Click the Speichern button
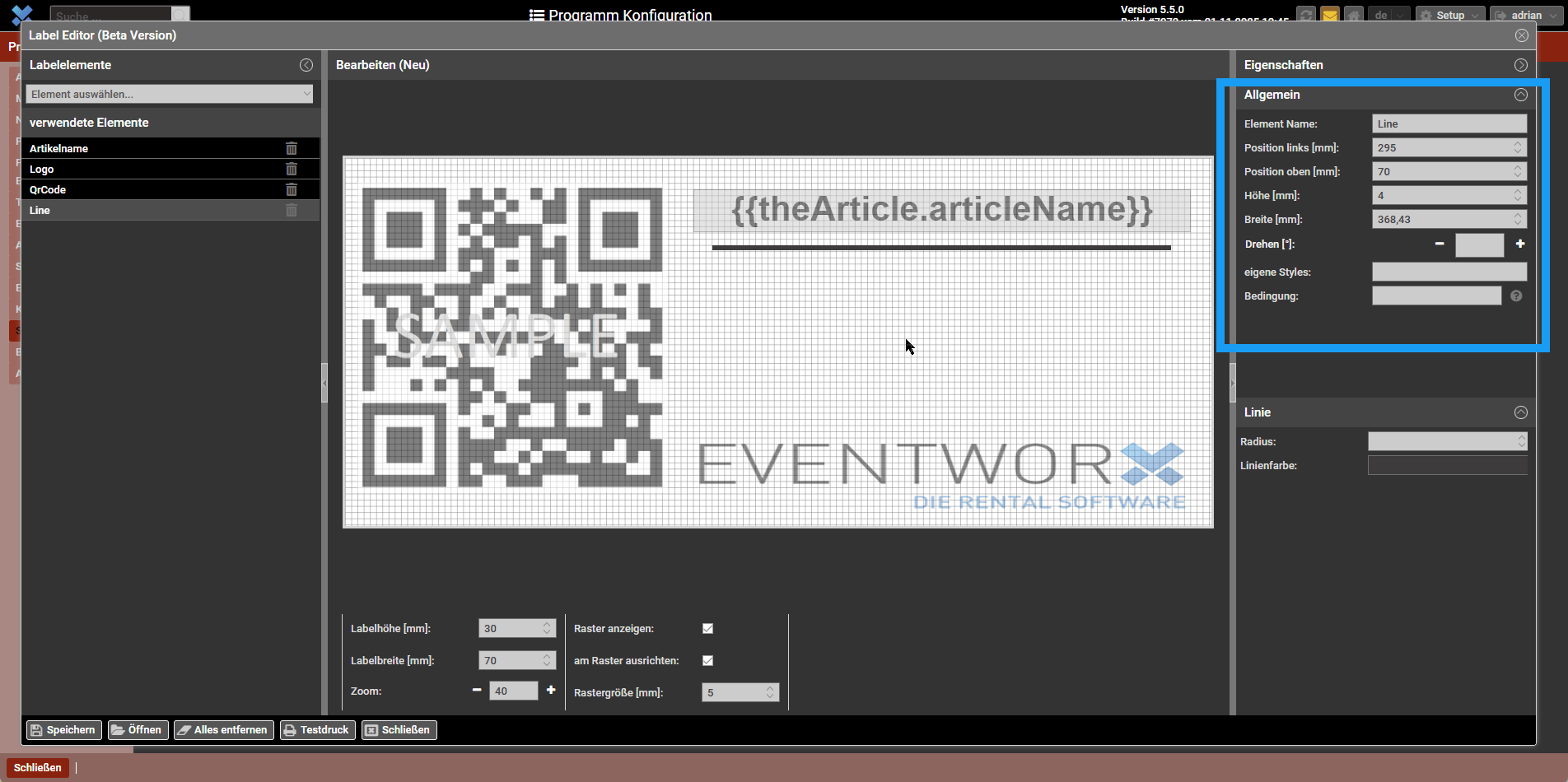The height and width of the screenshot is (782, 1568). 63,730
